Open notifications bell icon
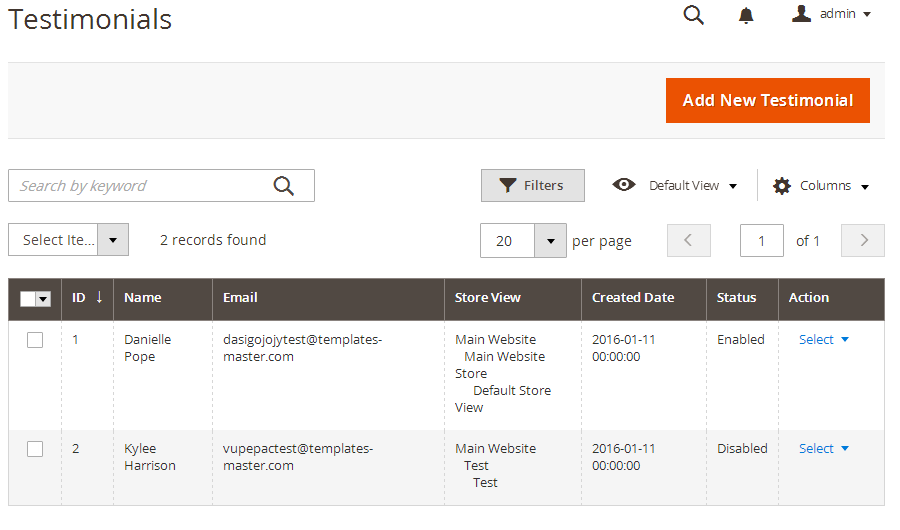 point(746,16)
